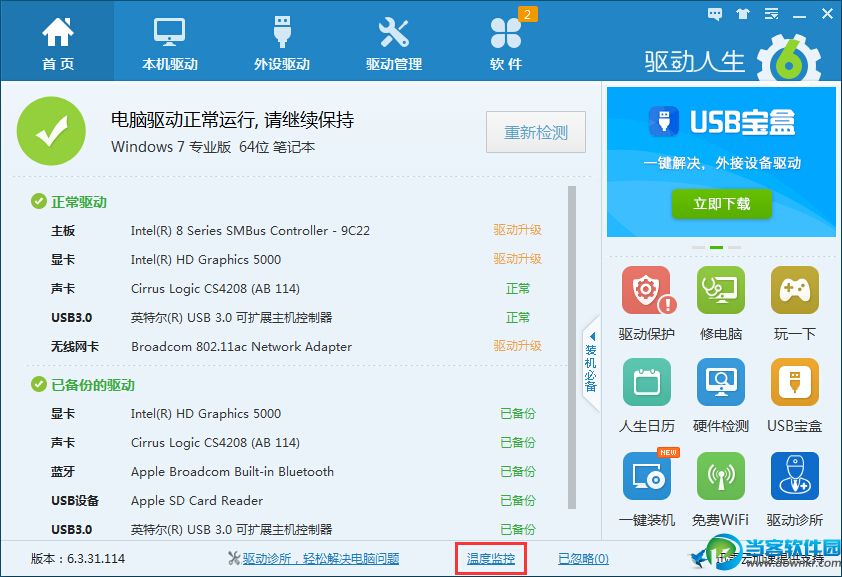
Task: Select Apple SD Card Reader row
Action: (x=296, y=501)
